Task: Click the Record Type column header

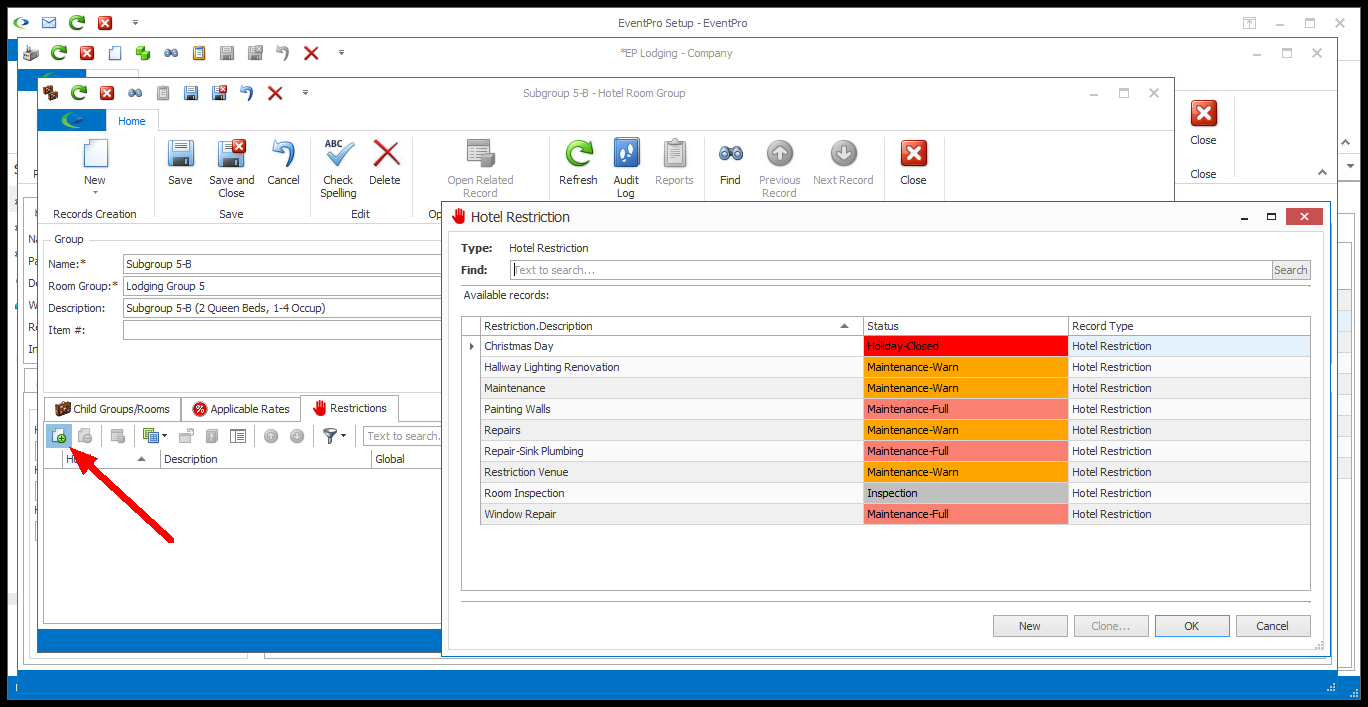Action: click(x=1189, y=326)
